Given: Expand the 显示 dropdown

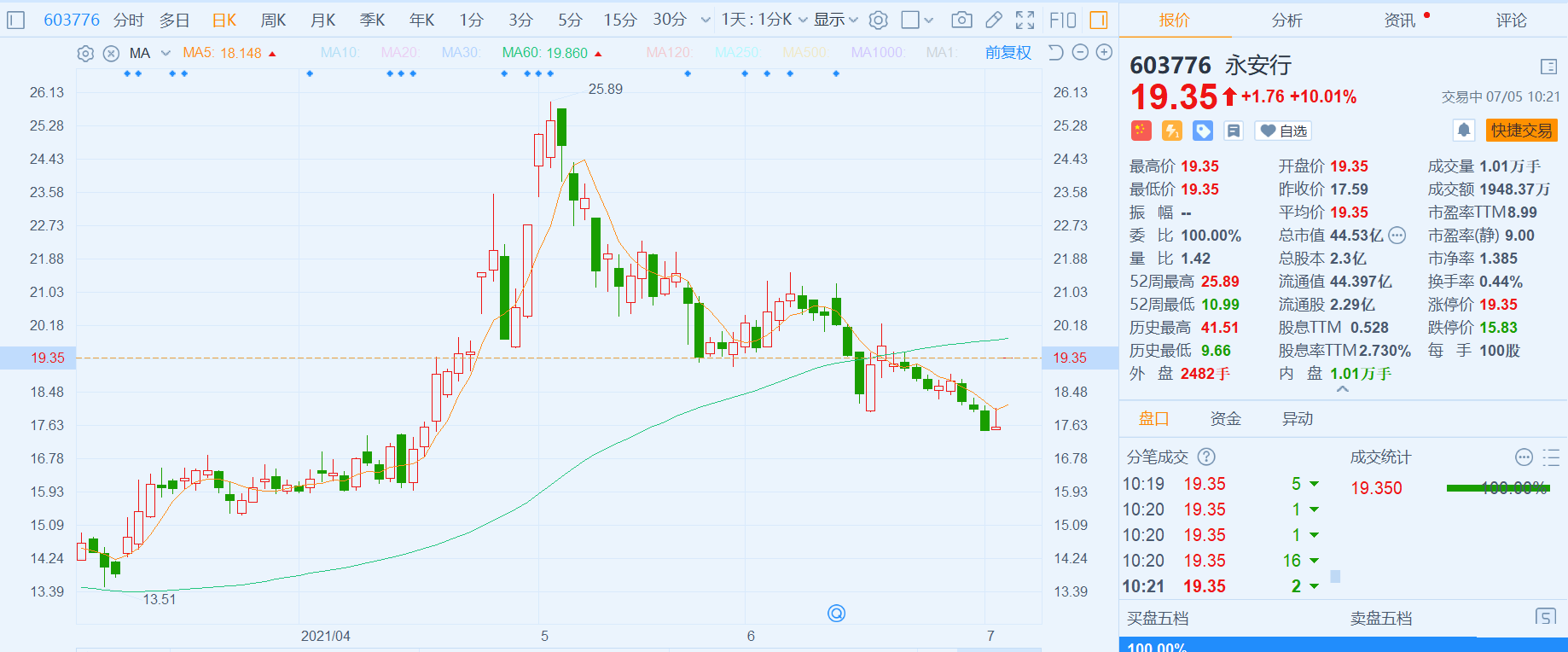Looking at the screenshot, I should tap(835, 20).
